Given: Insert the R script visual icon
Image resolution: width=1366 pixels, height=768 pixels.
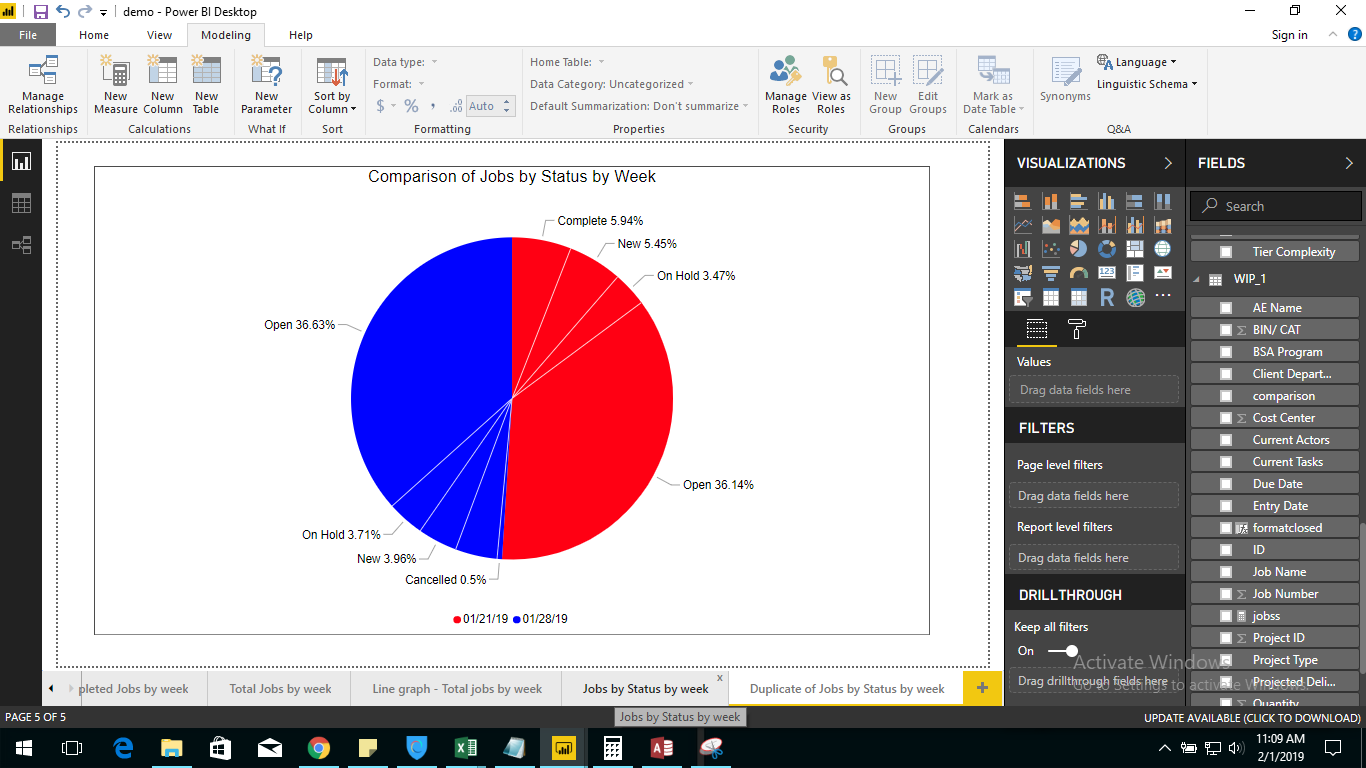Looking at the screenshot, I should pos(1107,297).
